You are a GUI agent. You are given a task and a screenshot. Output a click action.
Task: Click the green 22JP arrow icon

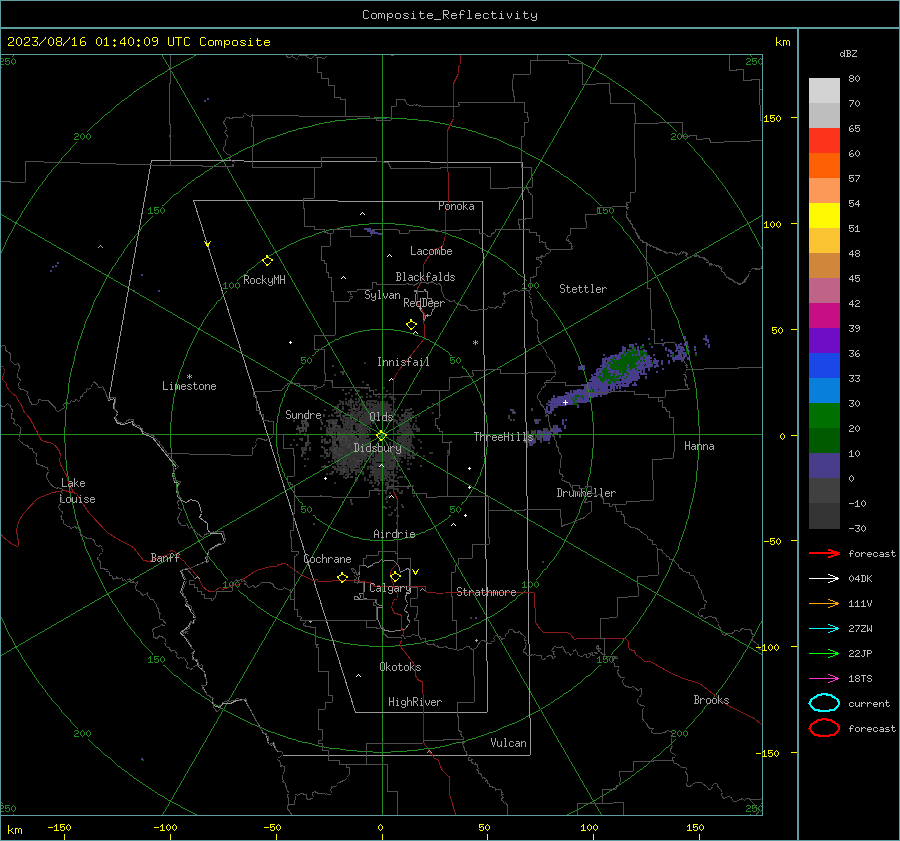824,653
